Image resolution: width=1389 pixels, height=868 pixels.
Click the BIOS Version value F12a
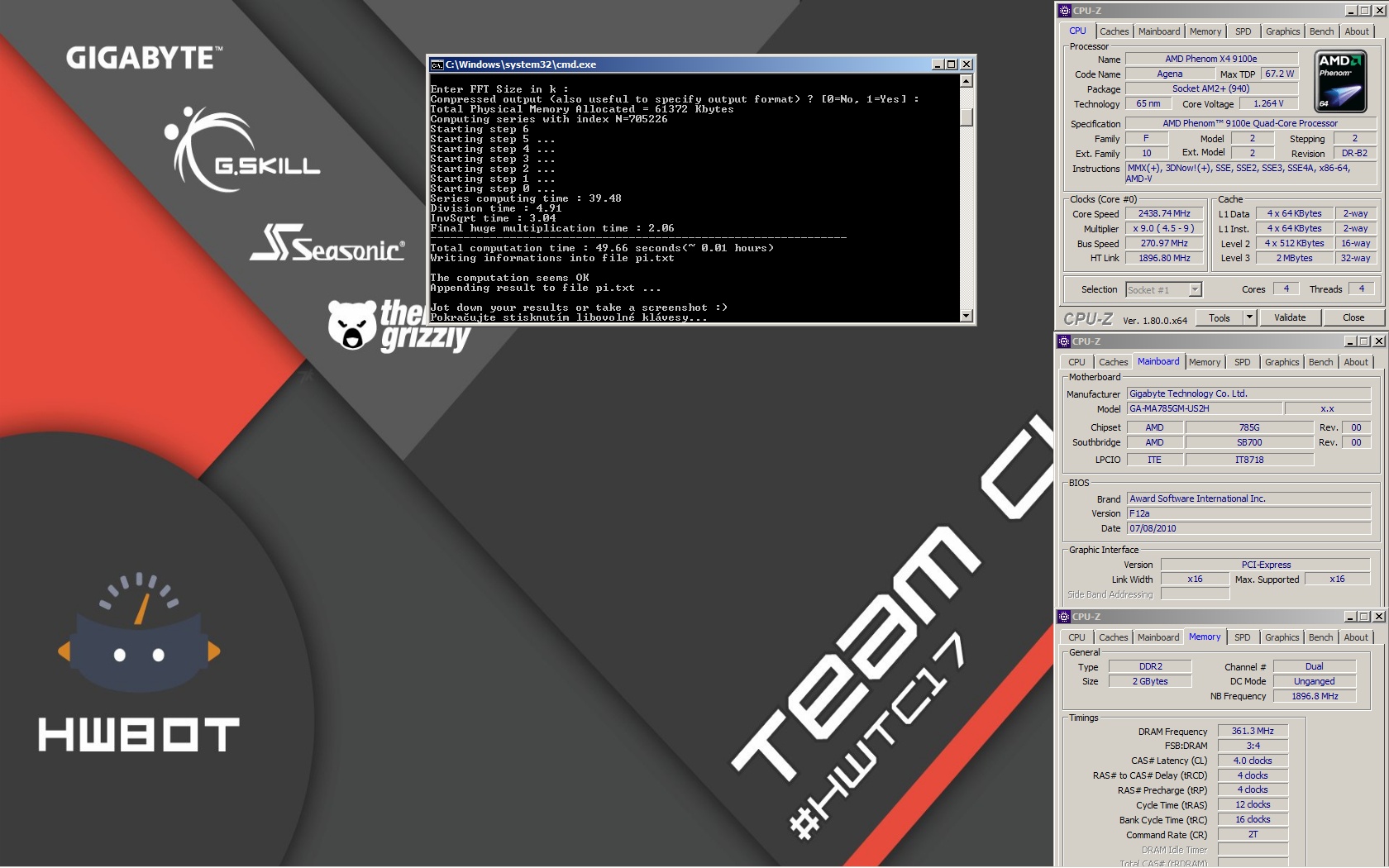pos(1248,513)
